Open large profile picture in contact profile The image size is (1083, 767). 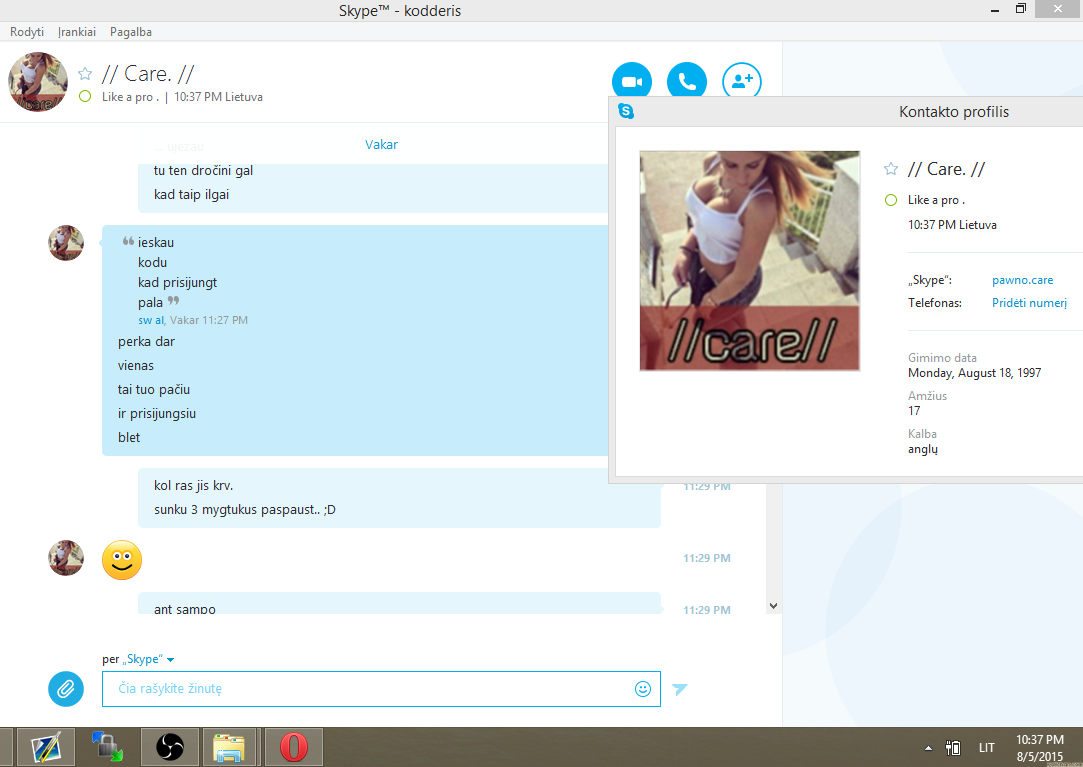749,261
